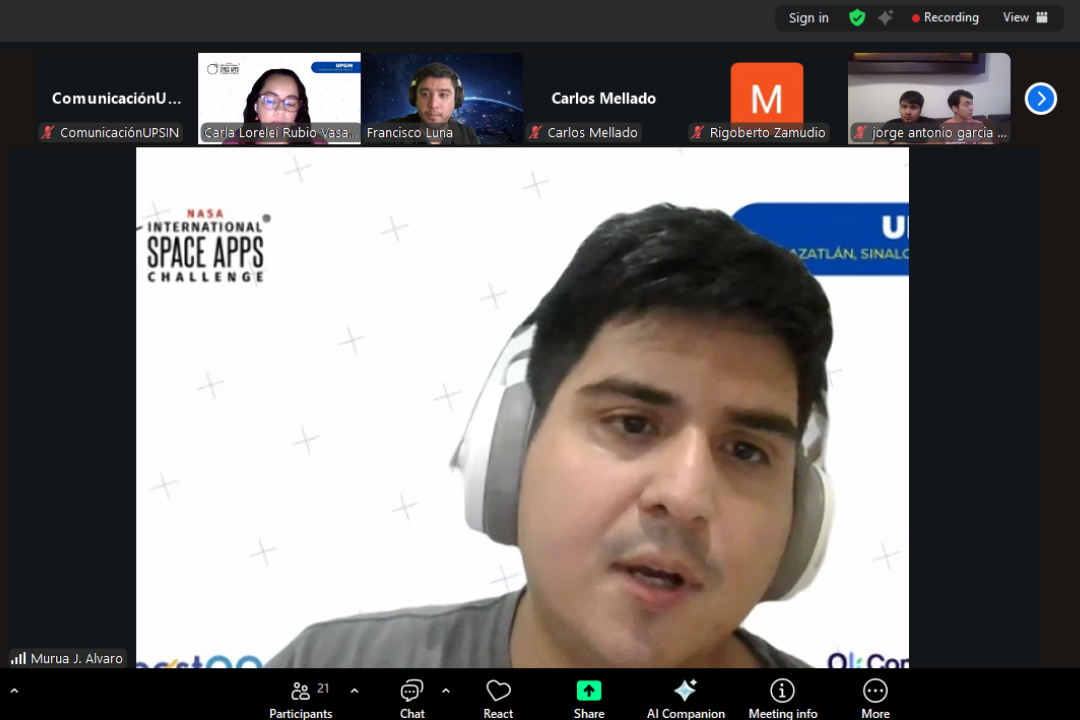Click the Recording indicator

pos(945,17)
